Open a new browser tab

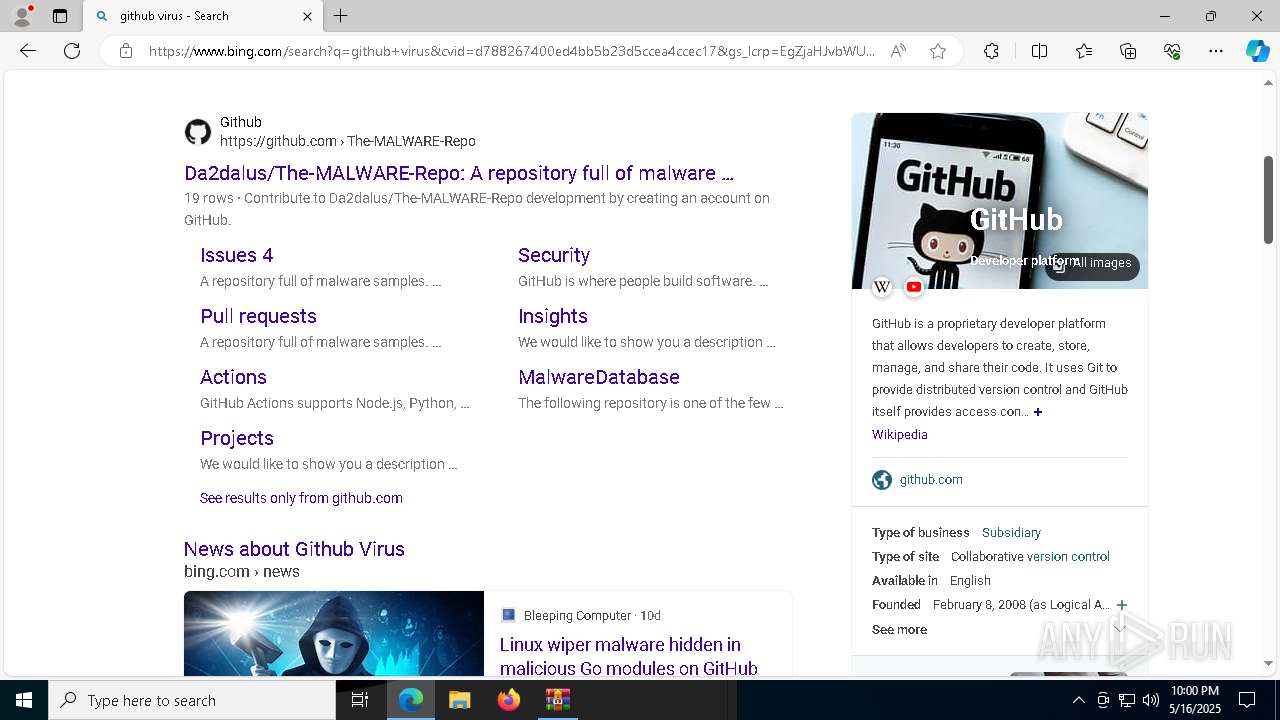tap(341, 16)
